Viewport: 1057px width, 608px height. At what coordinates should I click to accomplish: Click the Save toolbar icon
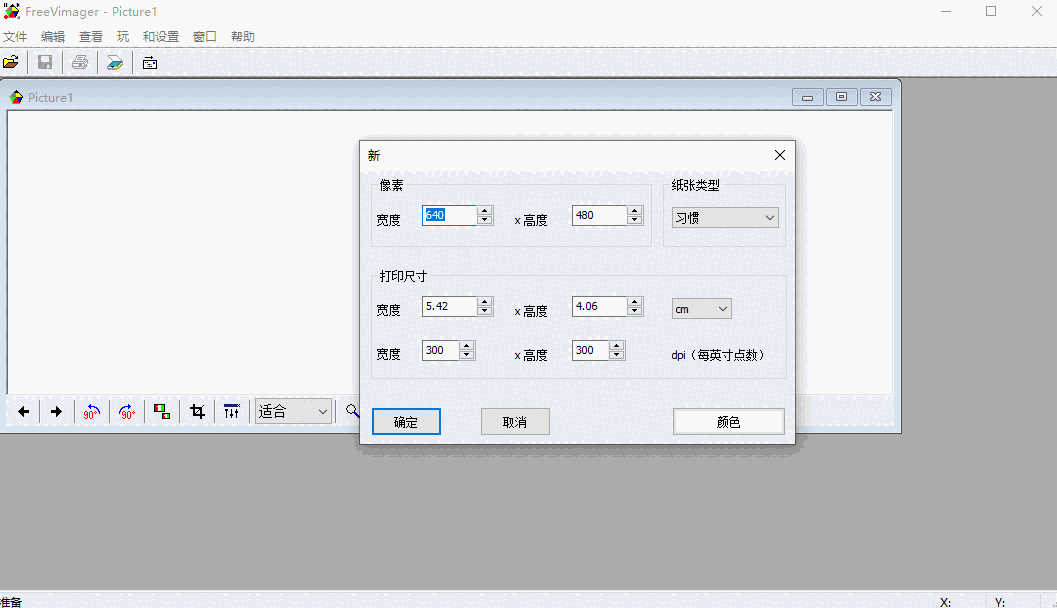click(44, 61)
